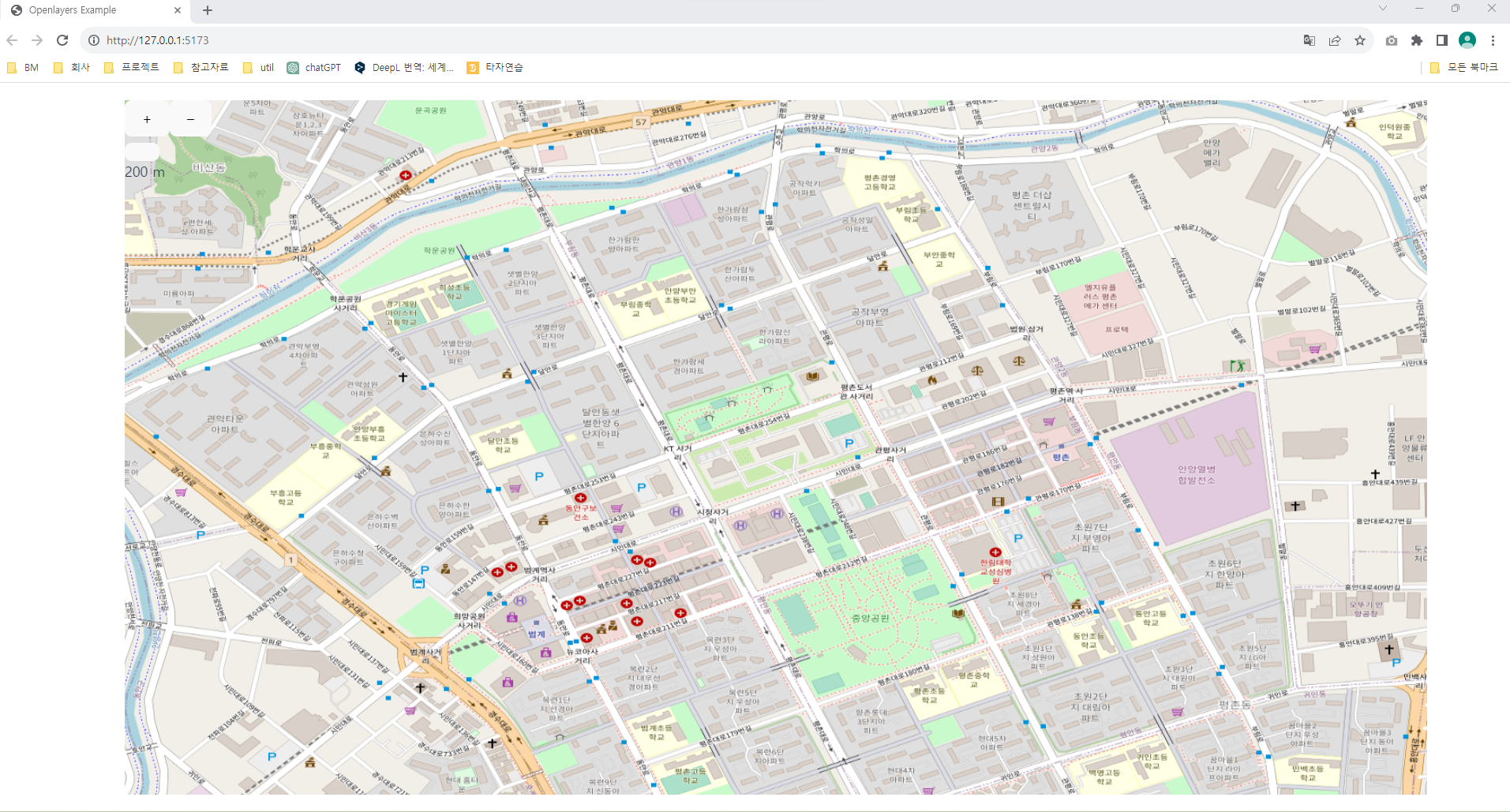
Task: Click road shield number 1 on 경수대로
Action: (x=290, y=559)
